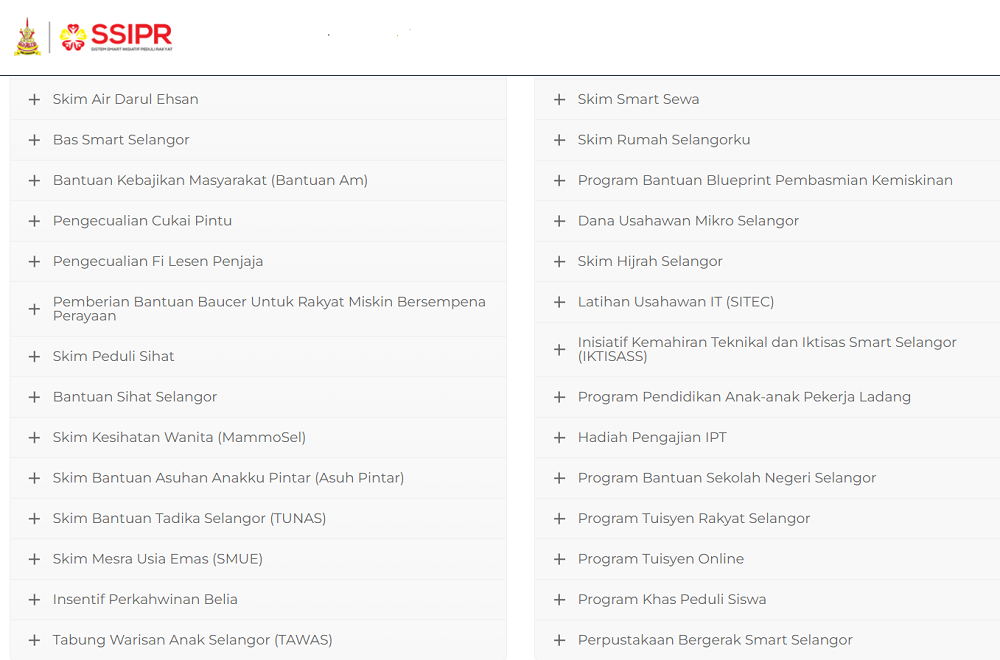Image resolution: width=1000 pixels, height=660 pixels.
Task: Open 'Program Pendidikan Anak-anak Pekerja Ladang' text
Action: coord(744,397)
